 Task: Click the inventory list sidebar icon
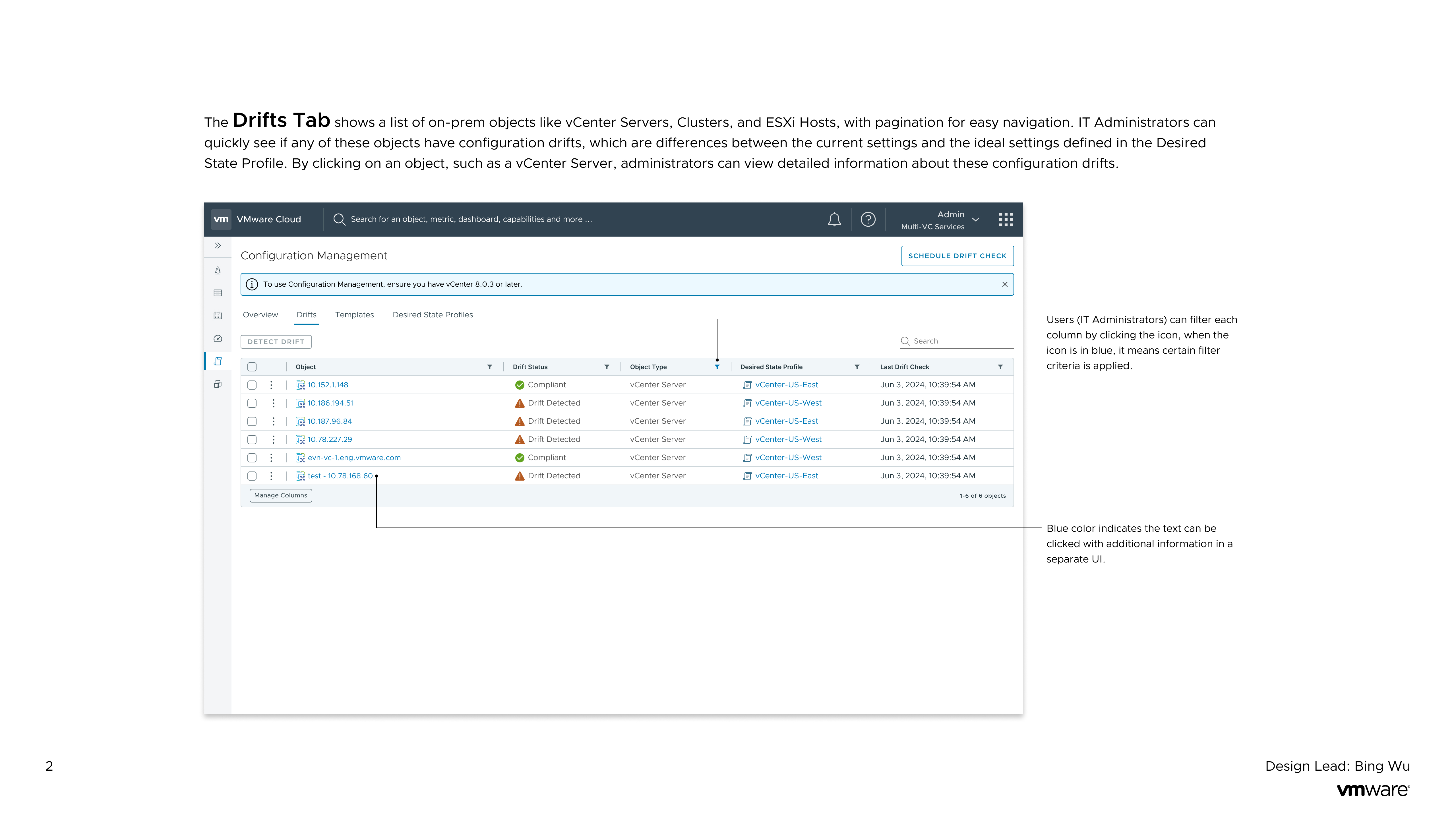coord(218,293)
